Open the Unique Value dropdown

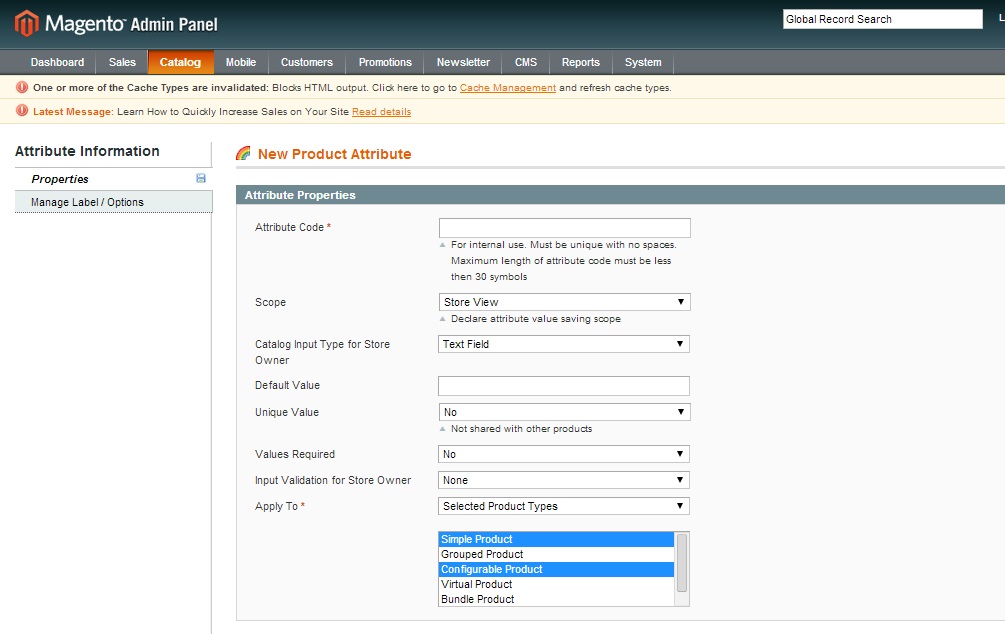point(564,412)
